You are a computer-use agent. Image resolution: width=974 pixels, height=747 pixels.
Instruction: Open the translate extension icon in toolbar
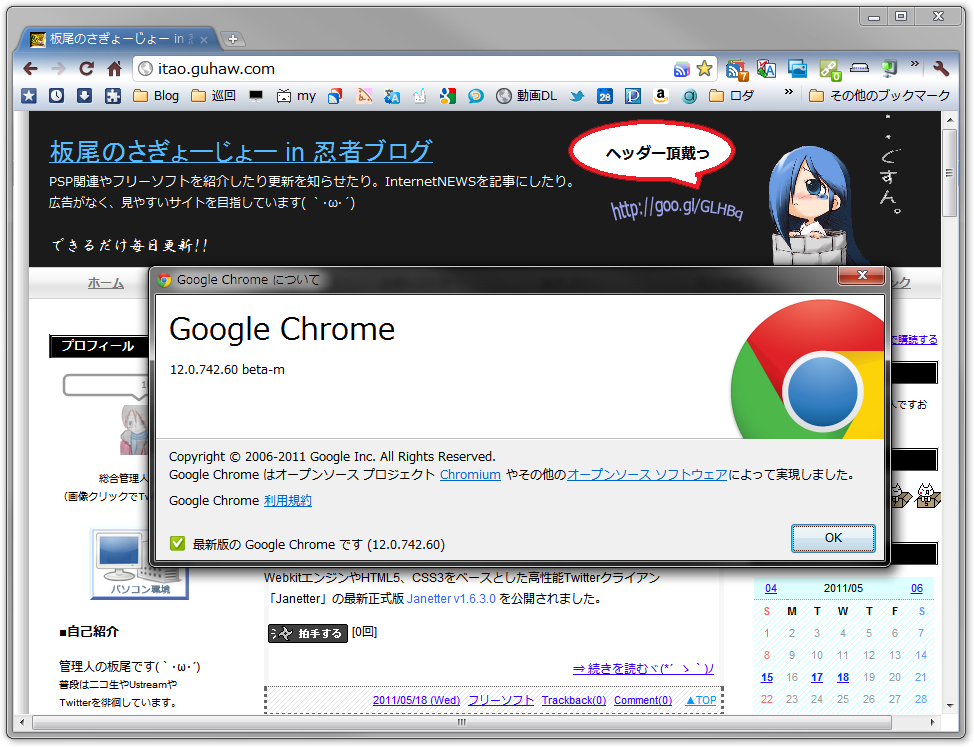767,69
